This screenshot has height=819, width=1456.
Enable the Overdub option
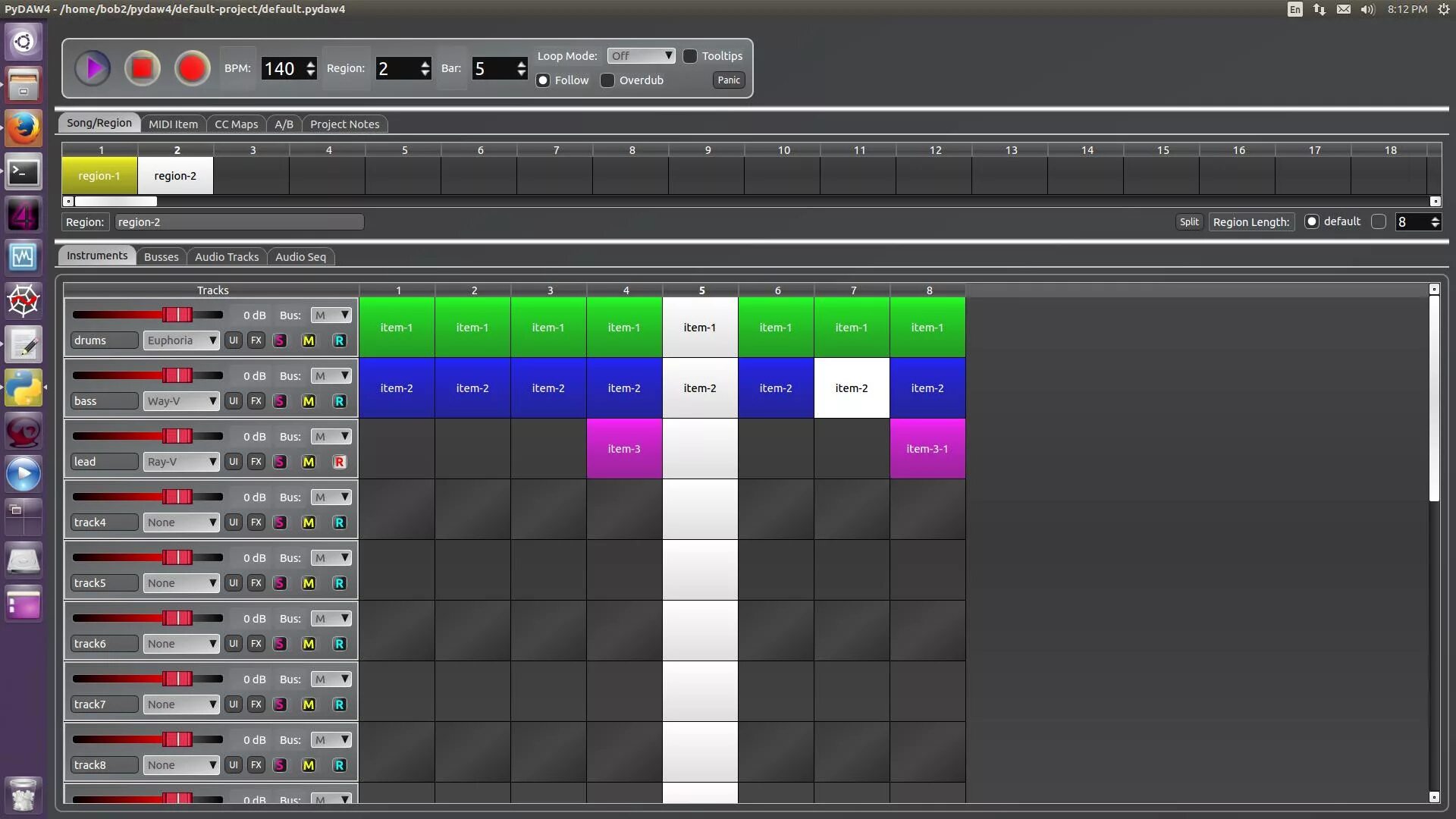[607, 80]
